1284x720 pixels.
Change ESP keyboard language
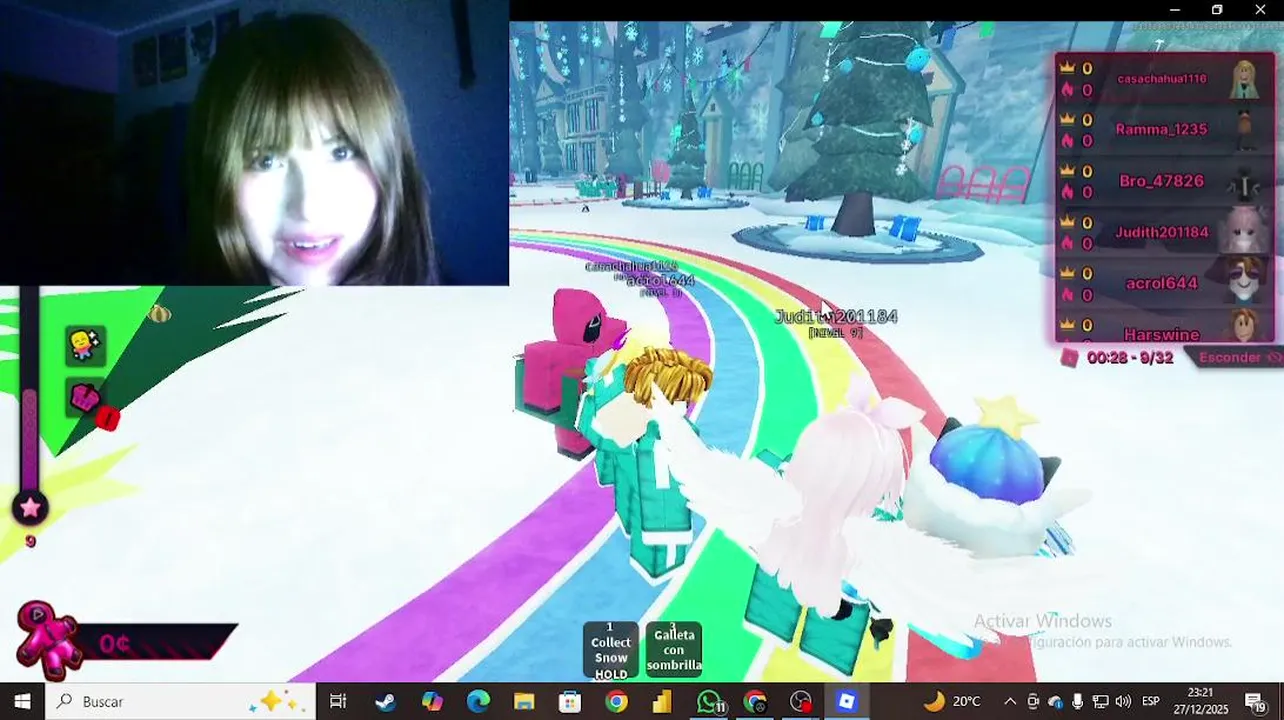click(1151, 701)
